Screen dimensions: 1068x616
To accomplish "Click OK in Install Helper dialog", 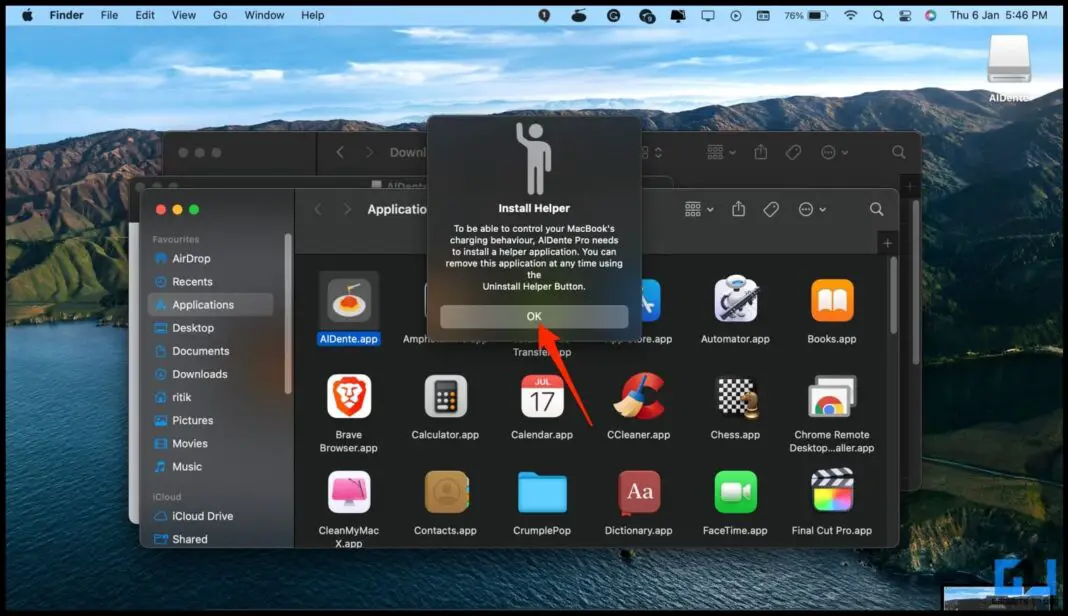I will (534, 316).
